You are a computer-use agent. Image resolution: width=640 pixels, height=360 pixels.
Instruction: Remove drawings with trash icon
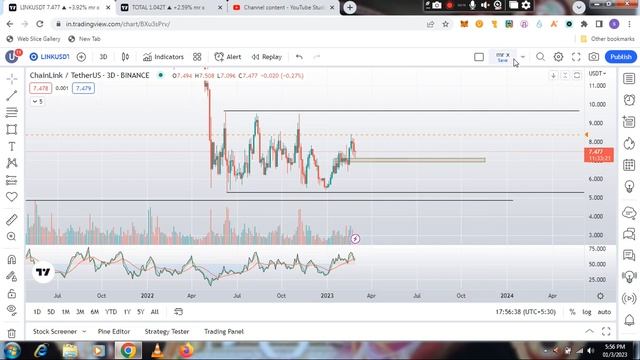coord(12,333)
